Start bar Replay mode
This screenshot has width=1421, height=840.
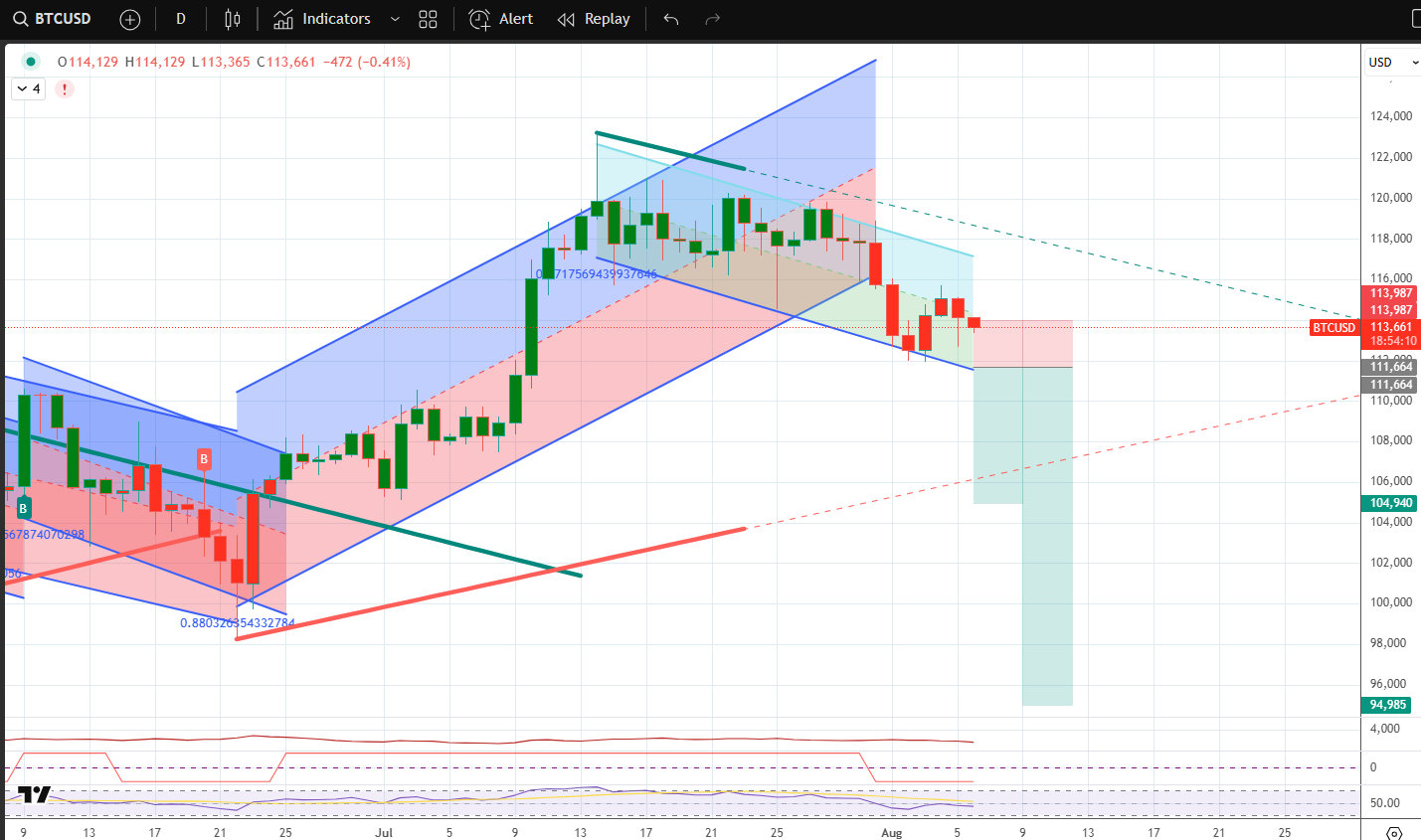tap(594, 19)
